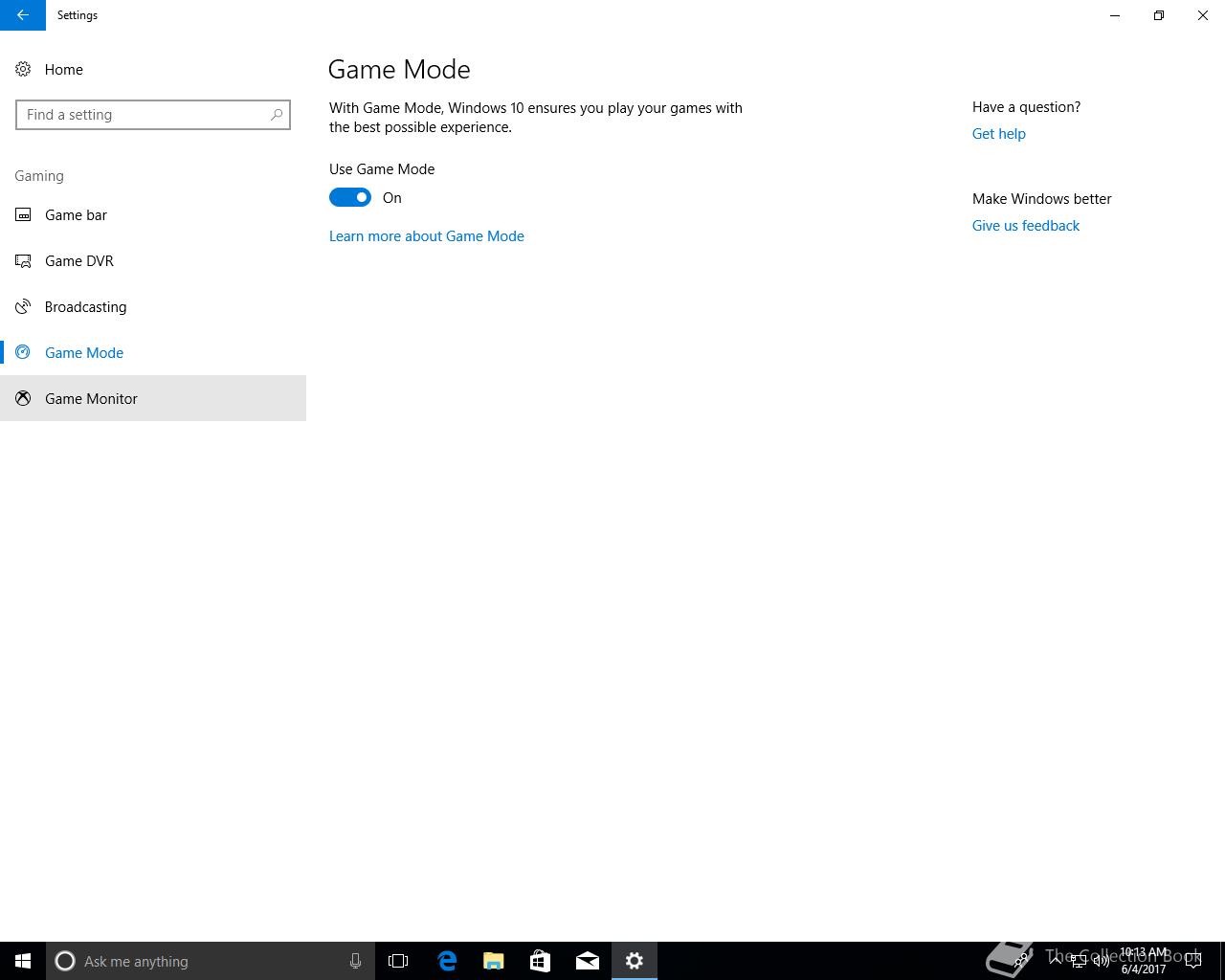The height and width of the screenshot is (980, 1225).
Task: Click the Cortana microphone icon
Action: tap(355, 961)
